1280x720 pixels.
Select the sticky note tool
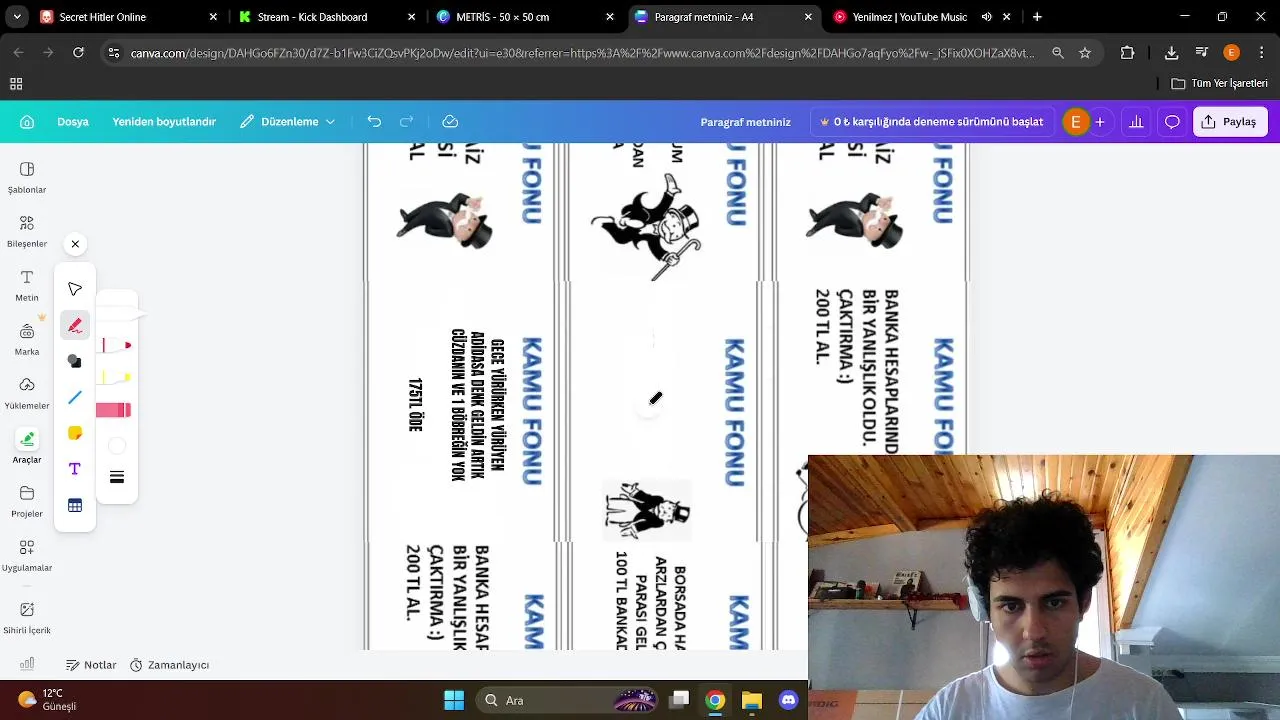(75, 433)
